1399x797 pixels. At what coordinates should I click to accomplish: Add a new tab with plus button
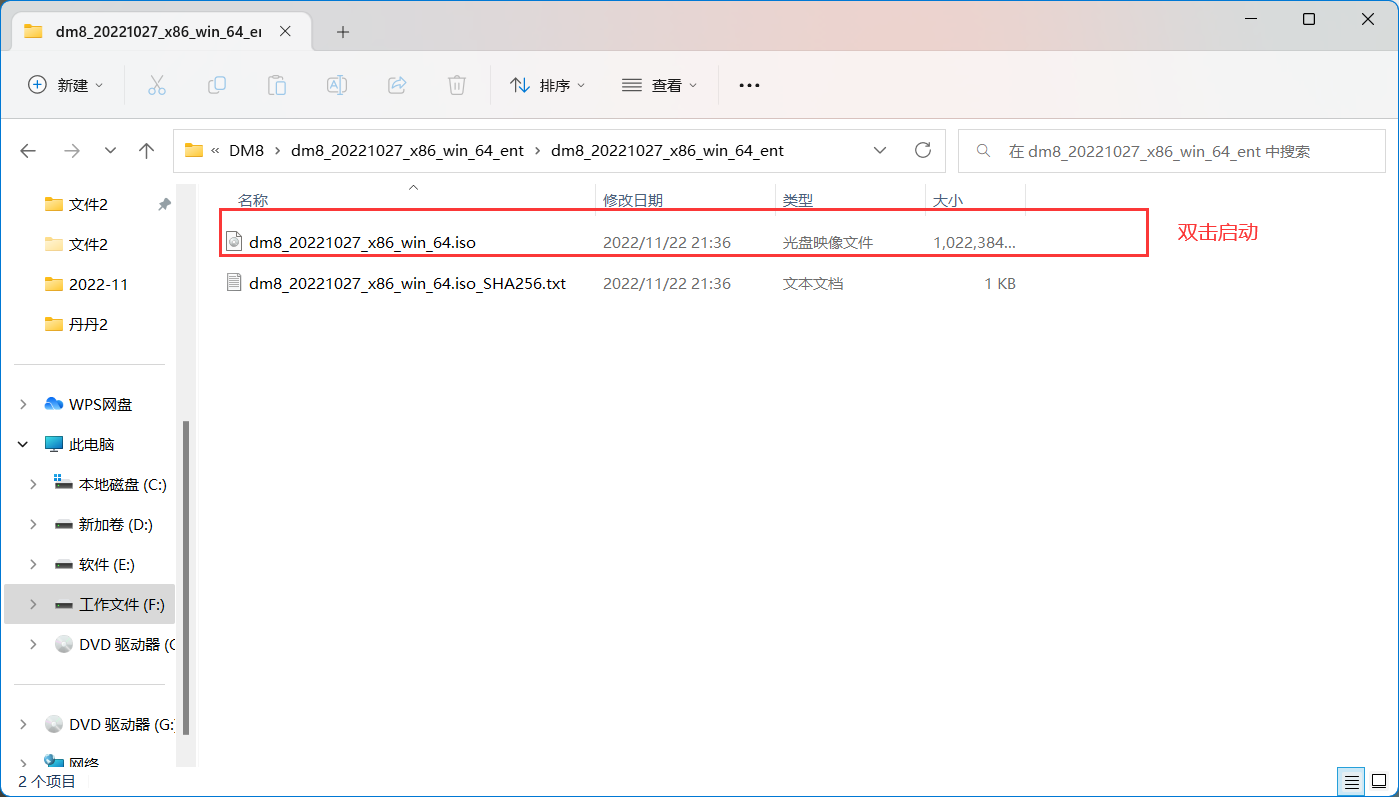coord(343,32)
